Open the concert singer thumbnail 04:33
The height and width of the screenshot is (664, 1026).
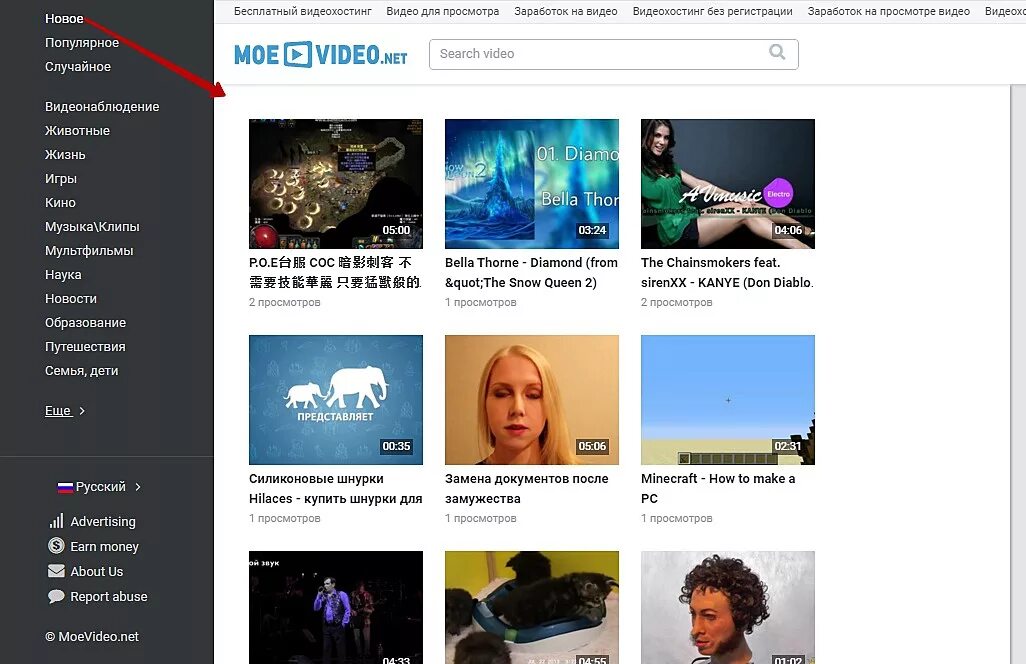[336, 607]
